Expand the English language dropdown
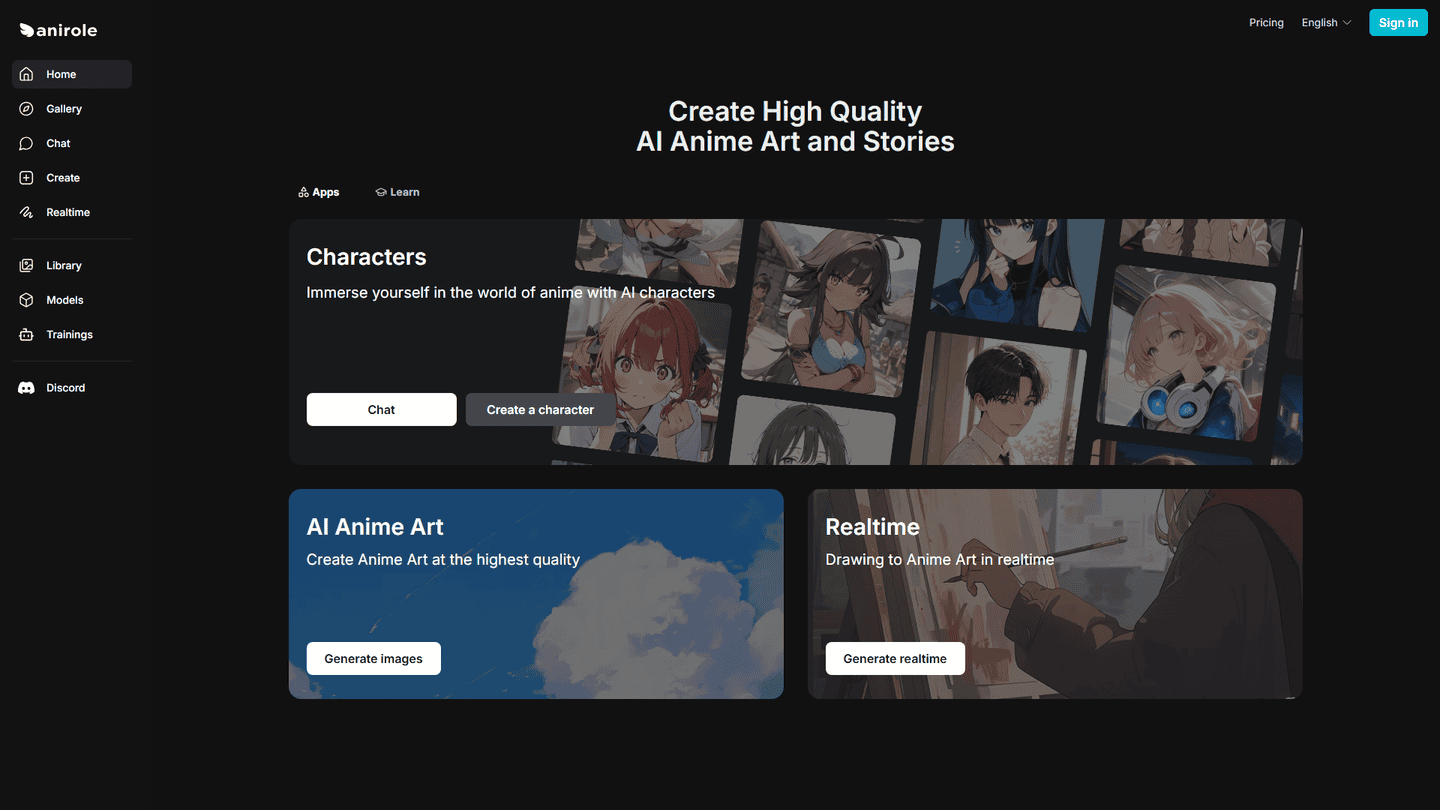Viewport: 1440px width, 810px height. point(1326,23)
